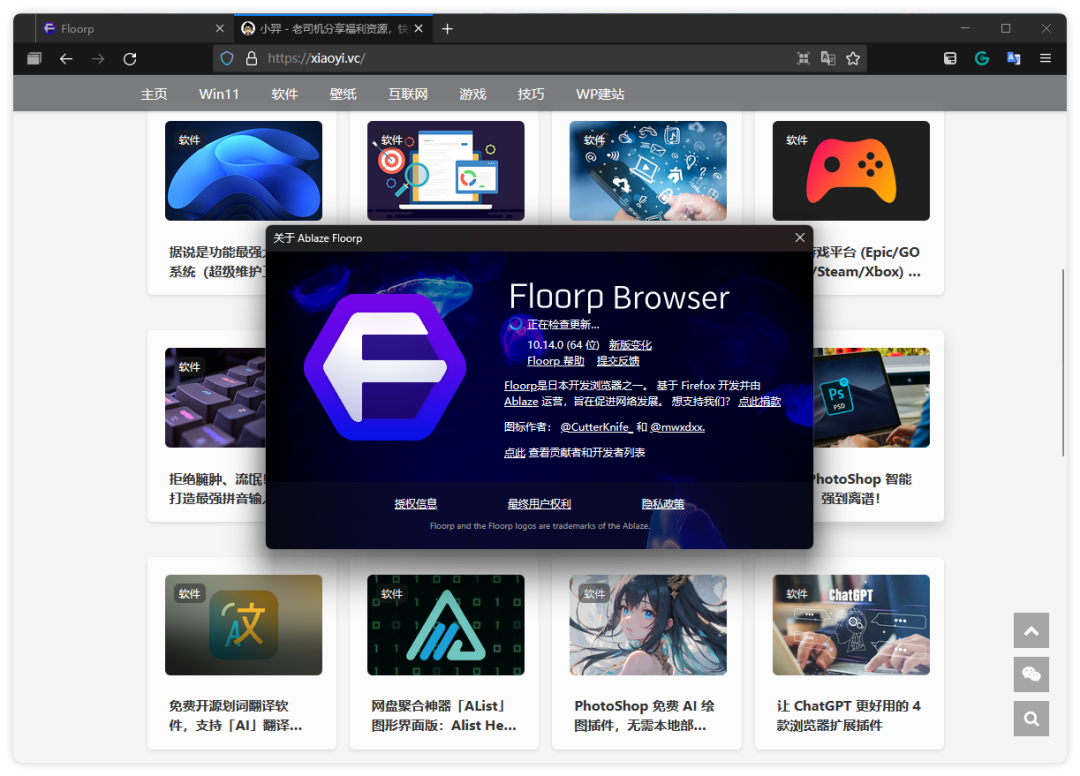Click the green Grammarly extension icon

pyautogui.click(x=982, y=59)
